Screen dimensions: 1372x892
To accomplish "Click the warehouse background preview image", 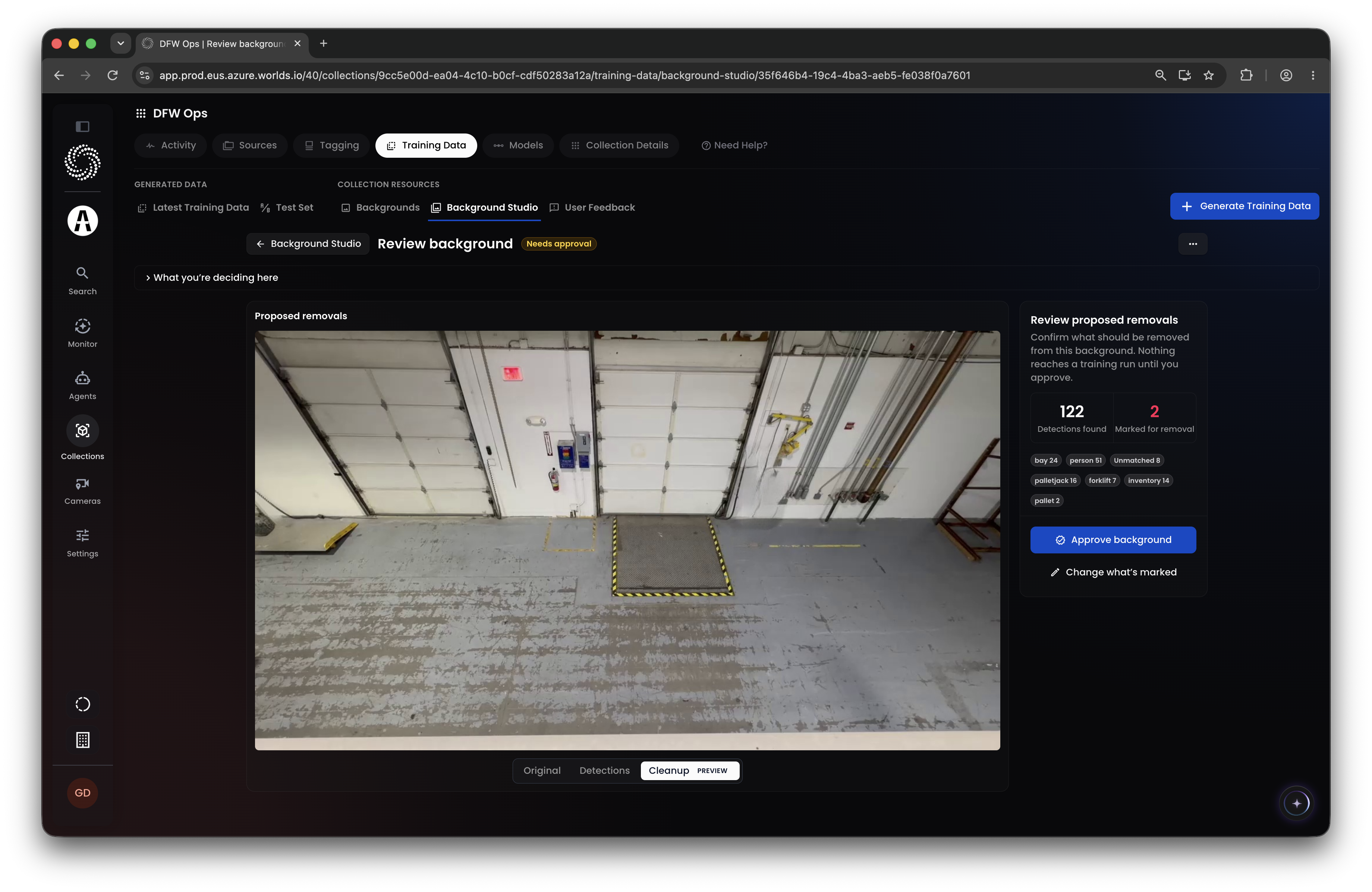I will 627,540.
